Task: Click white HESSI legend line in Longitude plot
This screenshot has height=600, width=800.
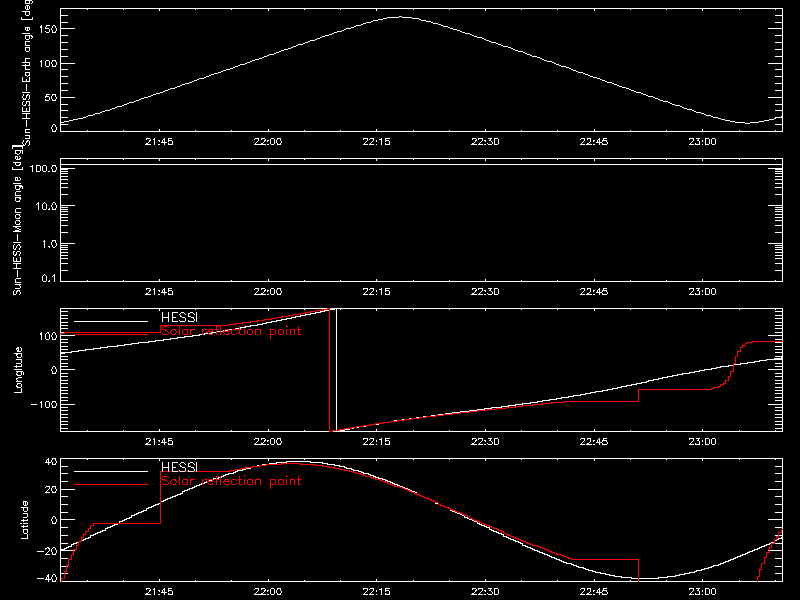Action: pos(111,321)
